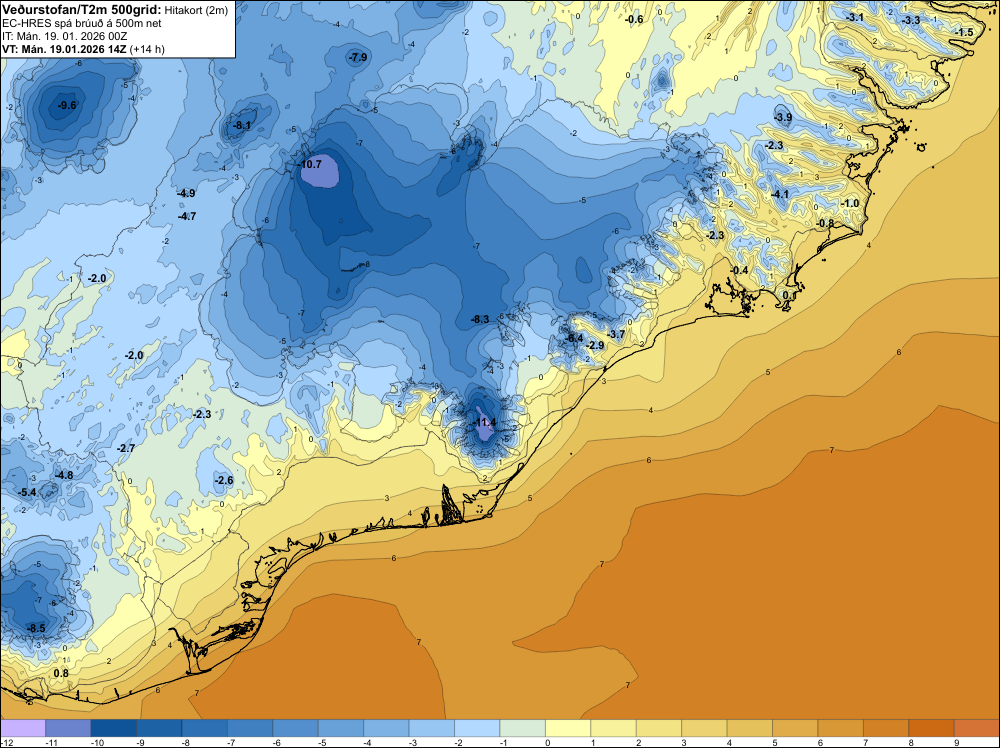Pick the pale yellow 0 to 1 legend swatch
This screenshot has height=748, width=1000.
568,728
